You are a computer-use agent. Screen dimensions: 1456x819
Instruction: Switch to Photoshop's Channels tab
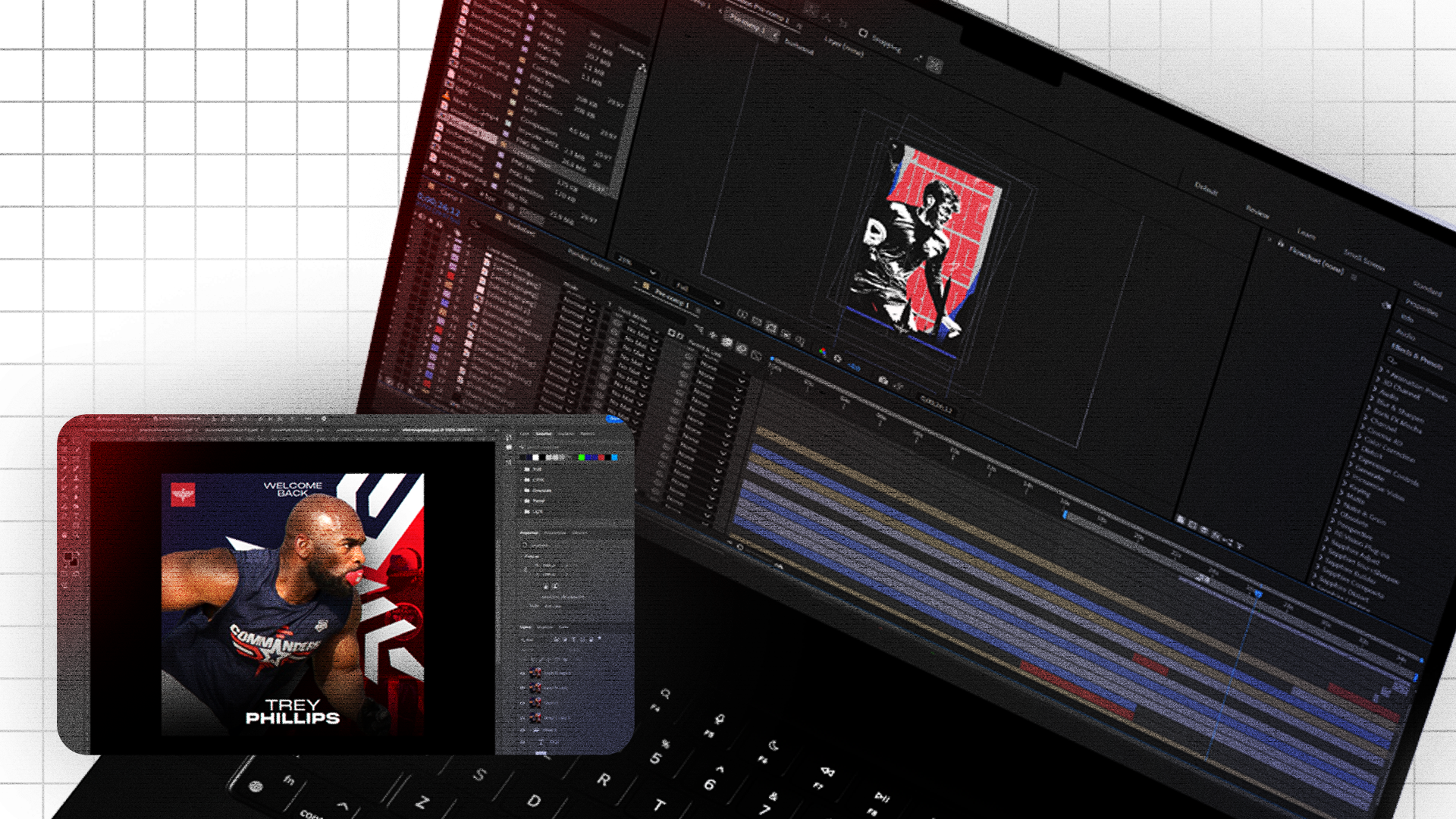coord(545,627)
